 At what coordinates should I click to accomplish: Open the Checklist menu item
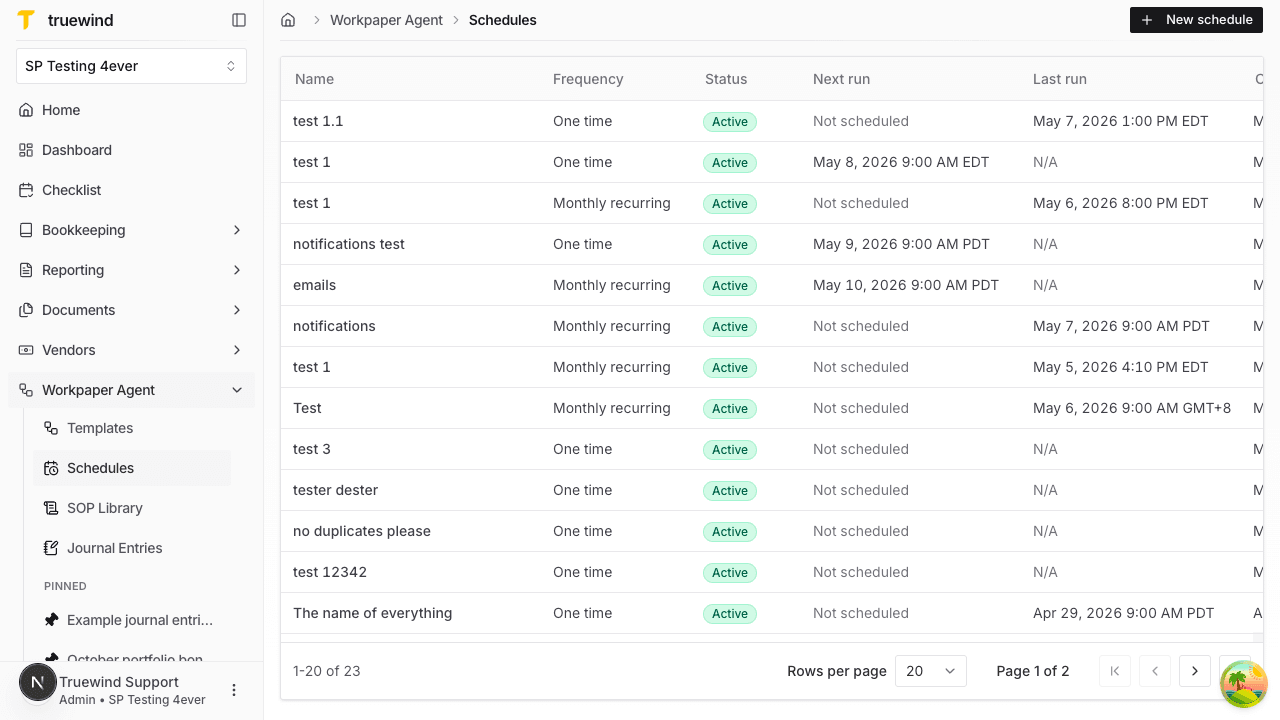point(131,190)
